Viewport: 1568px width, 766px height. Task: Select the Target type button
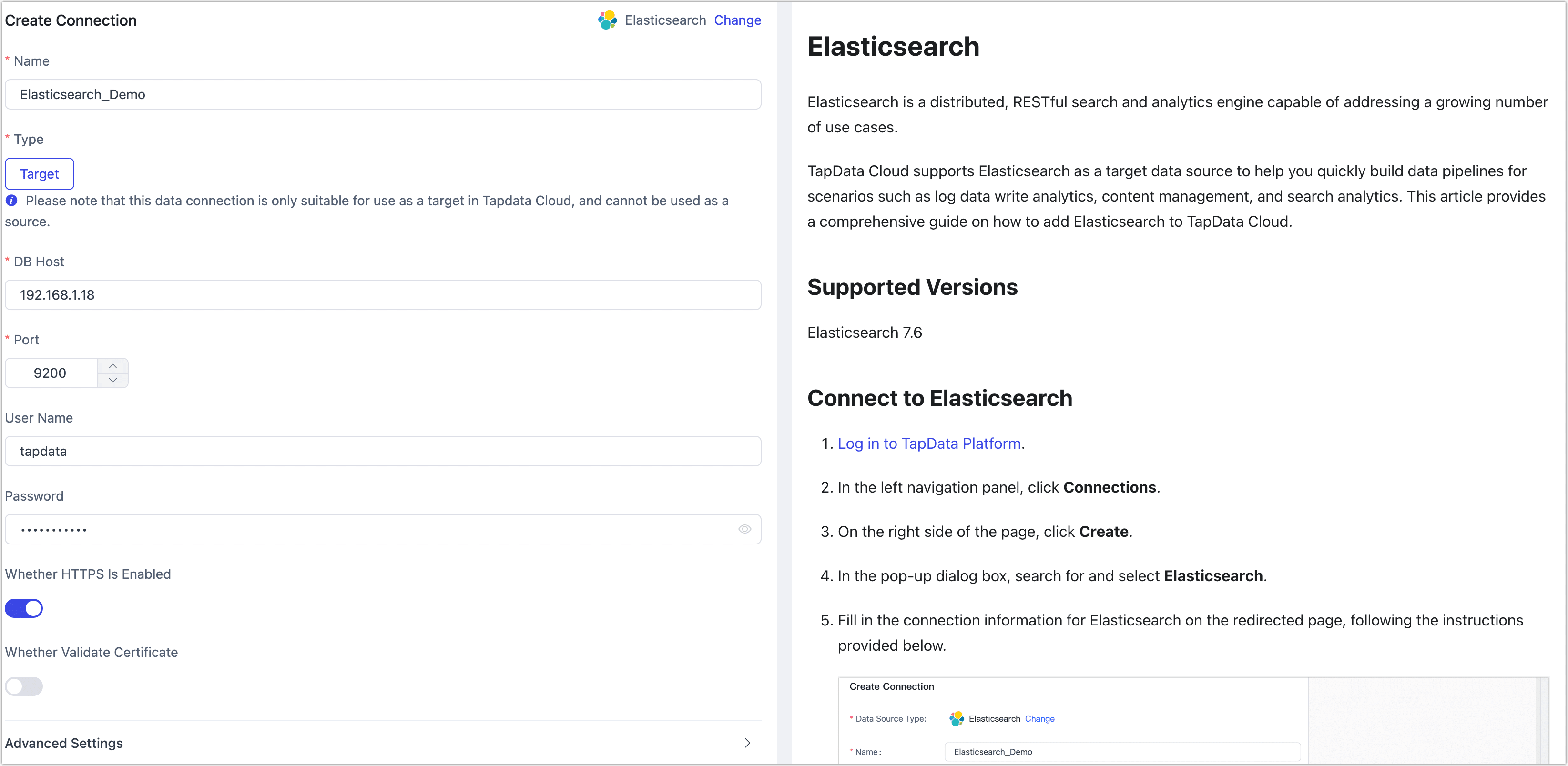39,173
